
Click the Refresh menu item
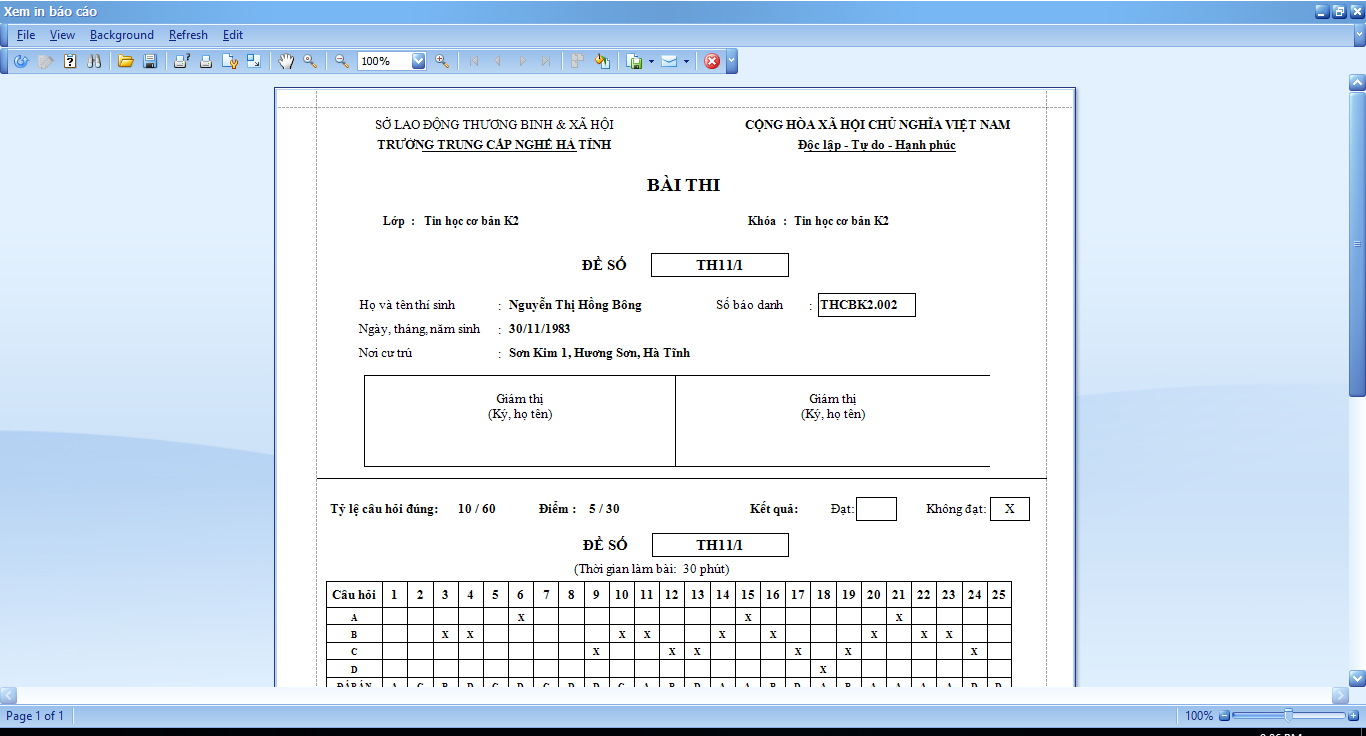[x=188, y=35]
